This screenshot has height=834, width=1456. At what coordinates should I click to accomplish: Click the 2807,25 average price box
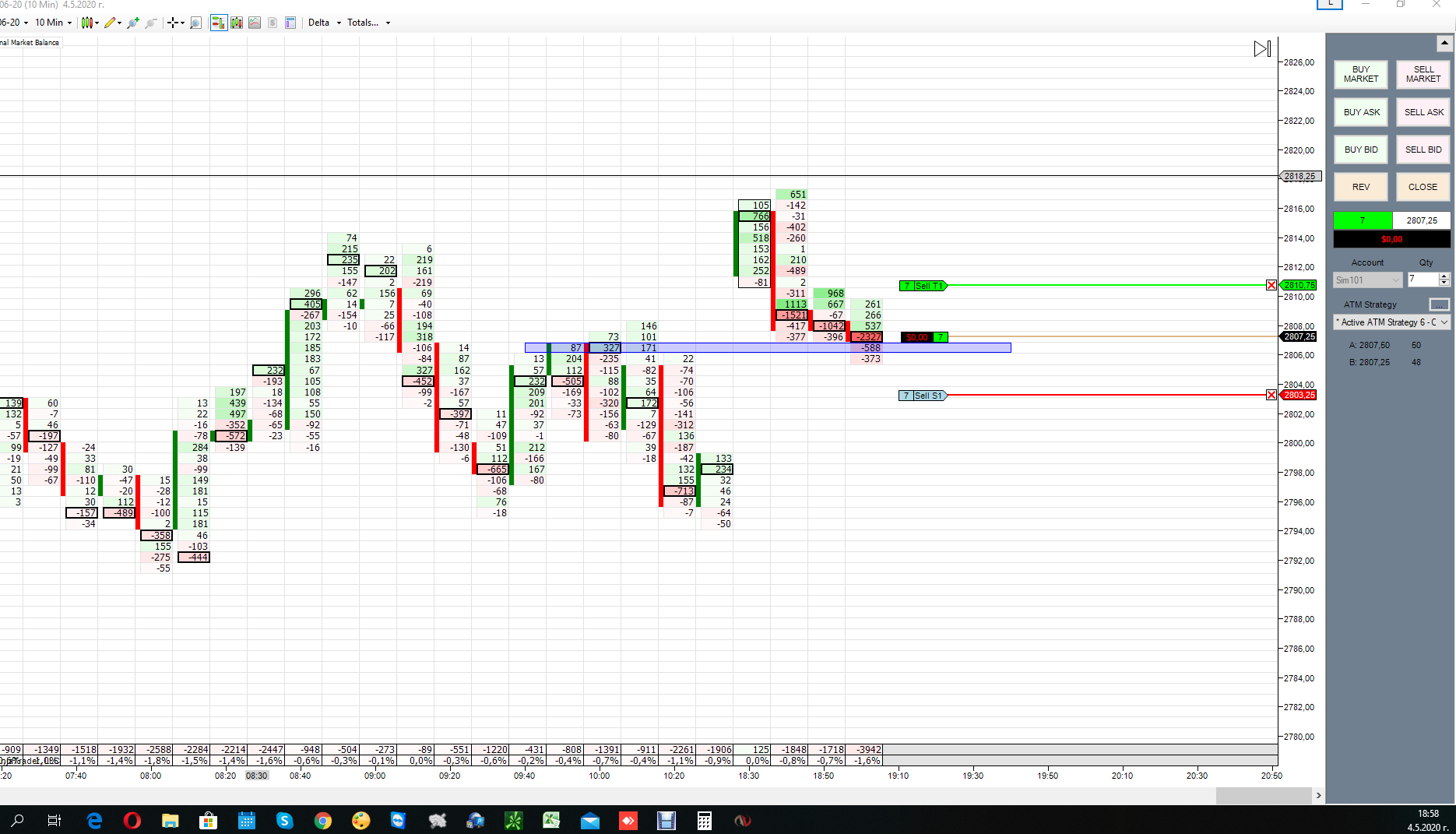pos(1422,220)
